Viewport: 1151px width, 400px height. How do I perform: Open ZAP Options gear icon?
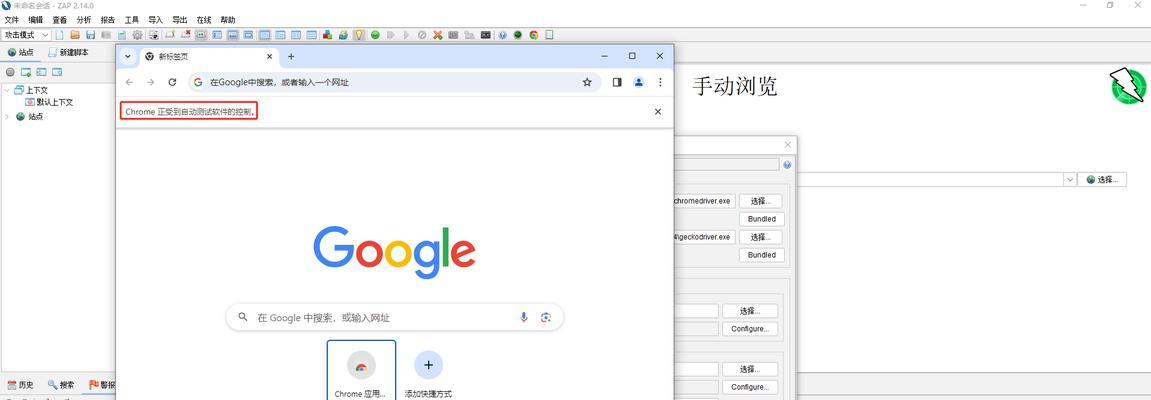point(137,34)
